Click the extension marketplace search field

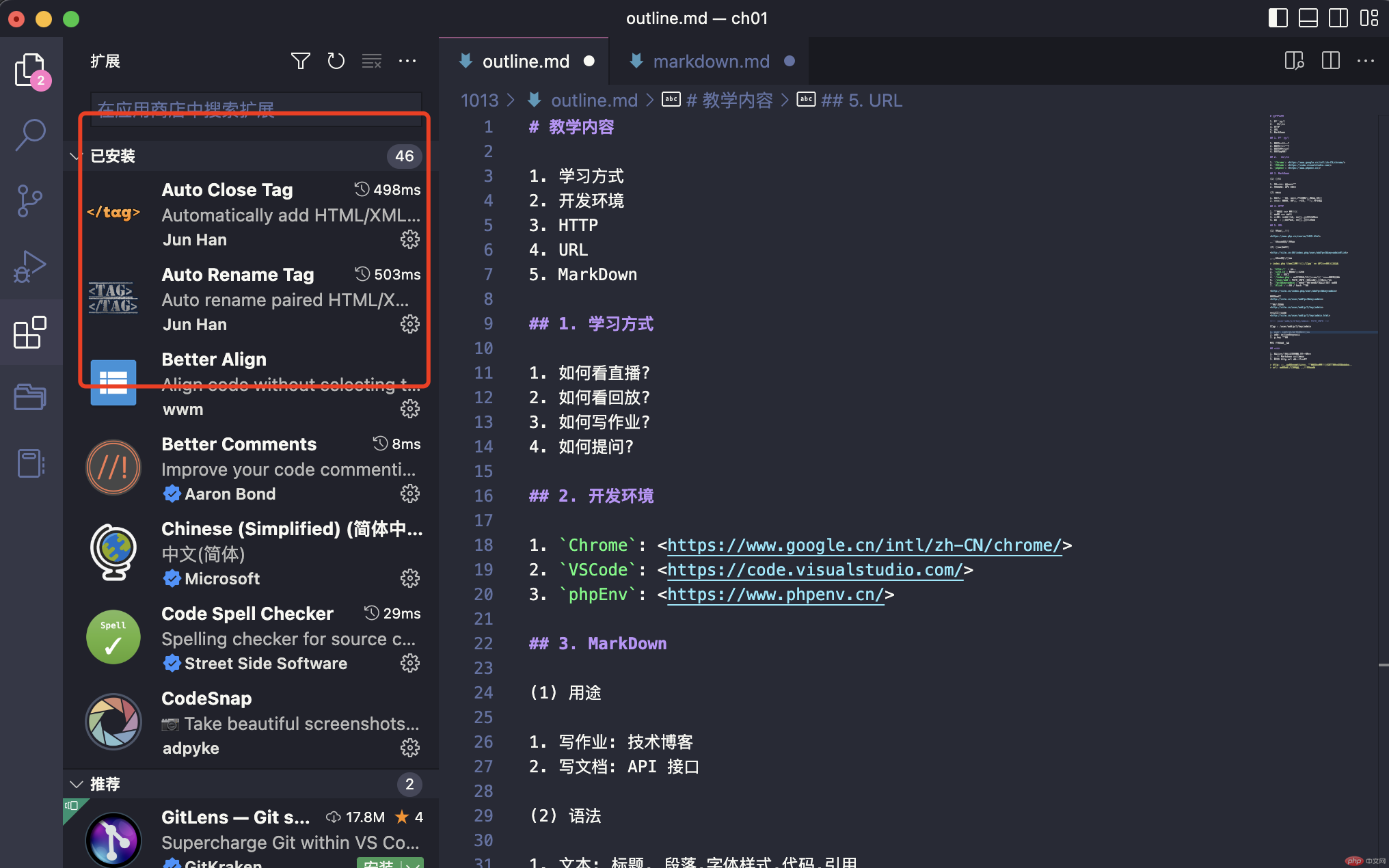point(256,109)
